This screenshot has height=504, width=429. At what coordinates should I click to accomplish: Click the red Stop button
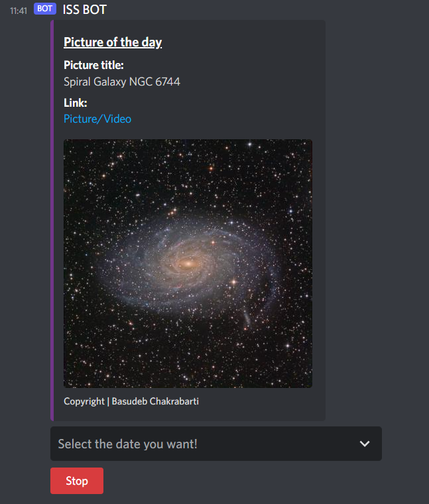tap(77, 481)
